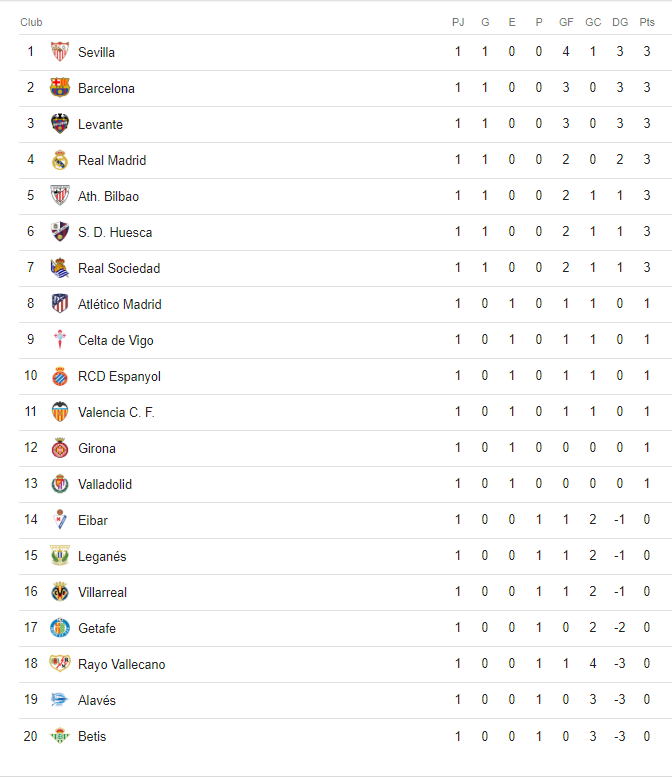Screen dimensions: 672x778
Task: Click the Ath. Bilbao badge
Action: (x=60, y=195)
